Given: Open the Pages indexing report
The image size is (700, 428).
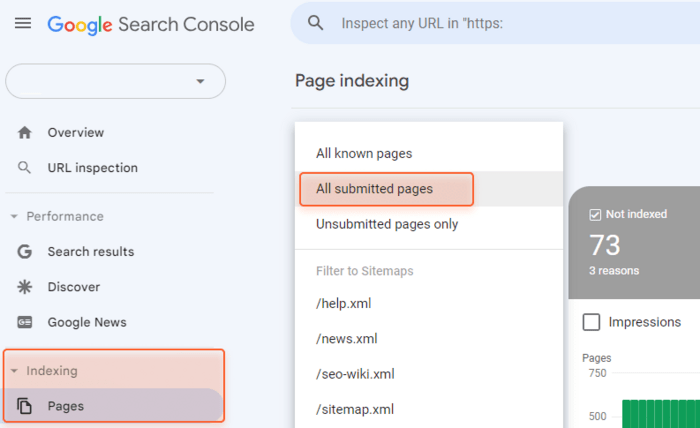Looking at the screenshot, I should click(x=114, y=406).
